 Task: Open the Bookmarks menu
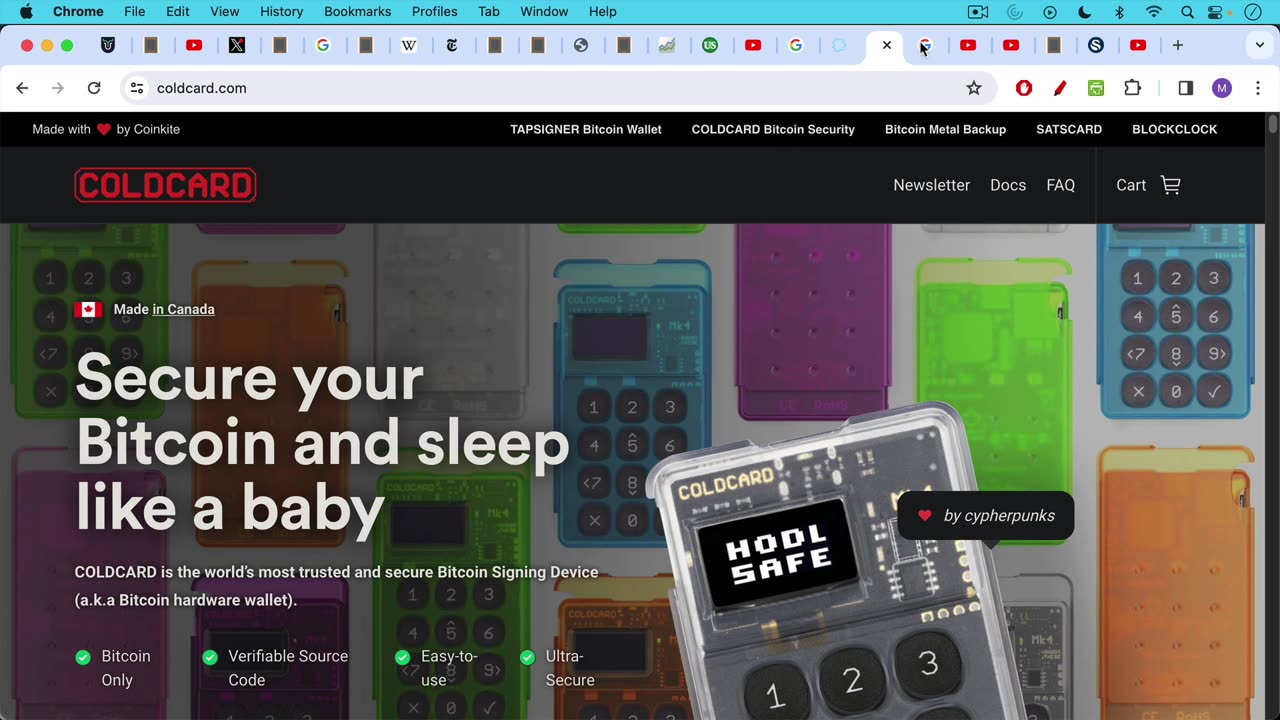[x=358, y=12]
